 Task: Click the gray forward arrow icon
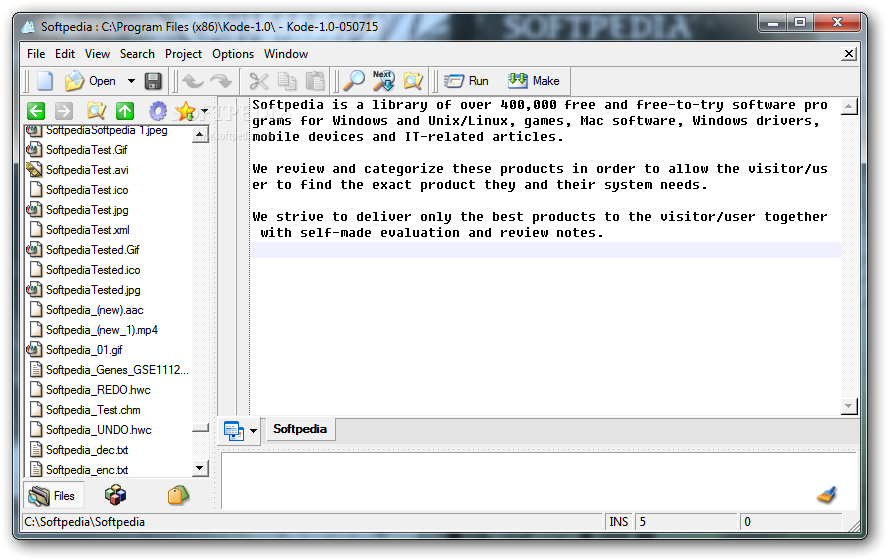pyautogui.click(x=64, y=111)
